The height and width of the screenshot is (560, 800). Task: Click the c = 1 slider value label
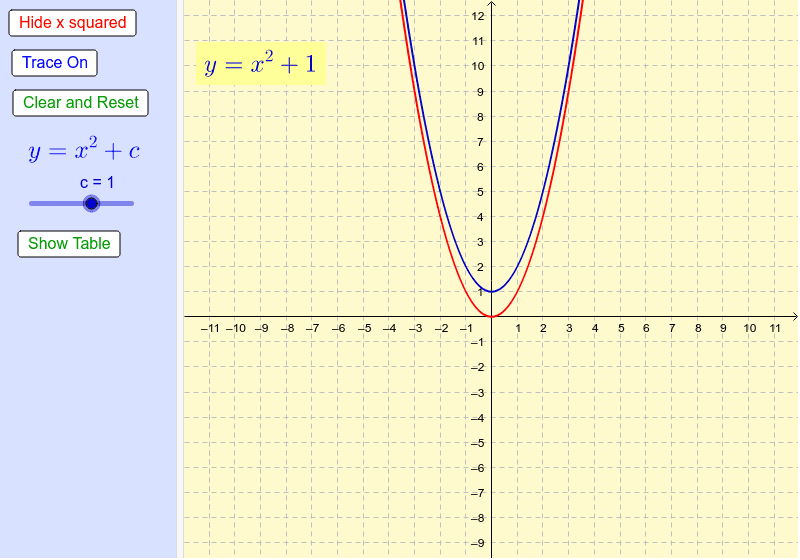[97, 183]
